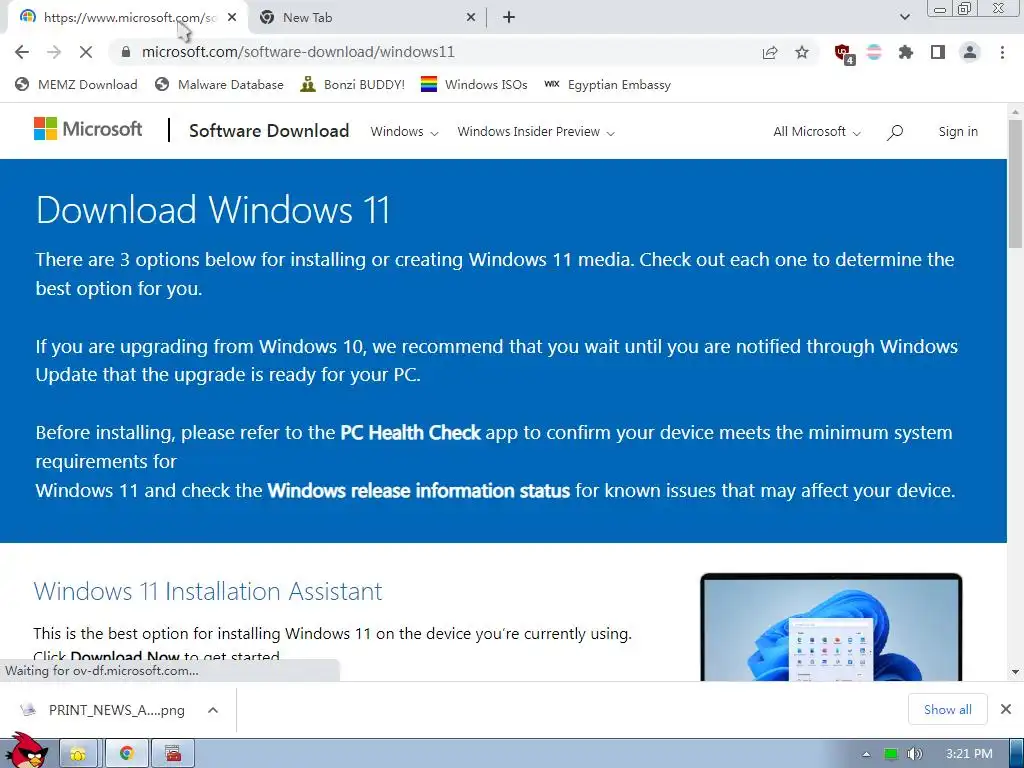Open the file explorer taskbar icon
Screen dimensions: 1024x768
tap(78, 754)
